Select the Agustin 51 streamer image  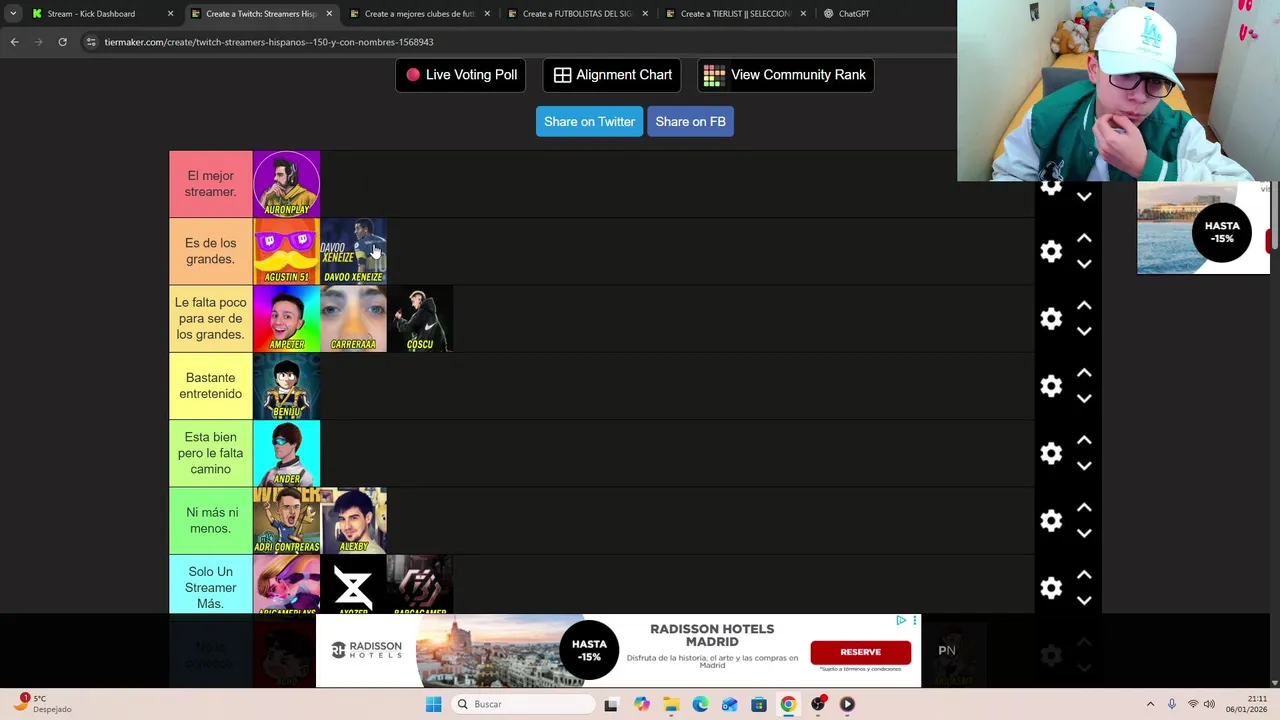(x=286, y=251)
